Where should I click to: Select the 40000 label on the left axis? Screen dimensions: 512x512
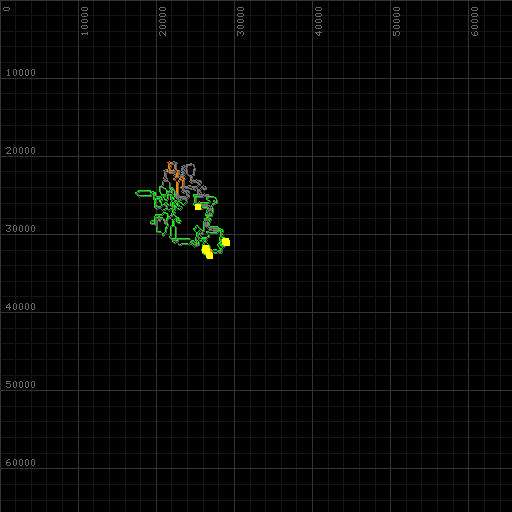click(x=21, y=307)
